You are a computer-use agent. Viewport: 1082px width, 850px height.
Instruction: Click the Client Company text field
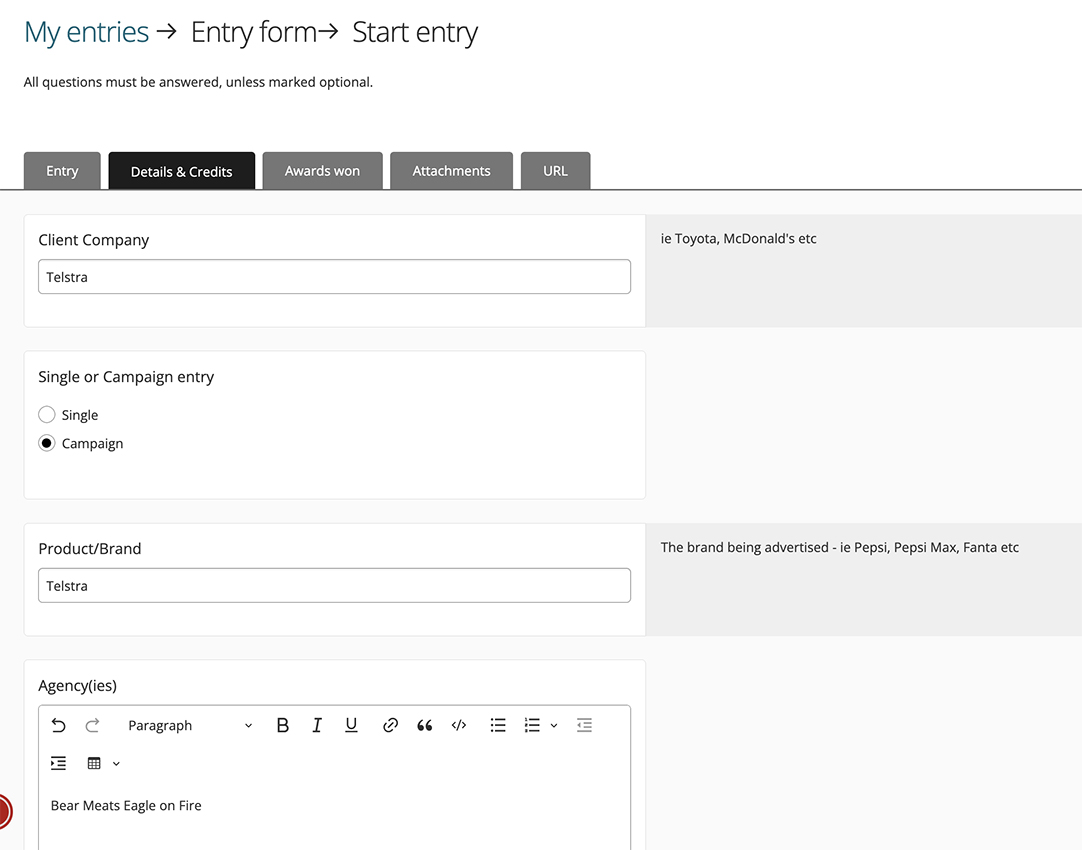[x=334, y=277]
